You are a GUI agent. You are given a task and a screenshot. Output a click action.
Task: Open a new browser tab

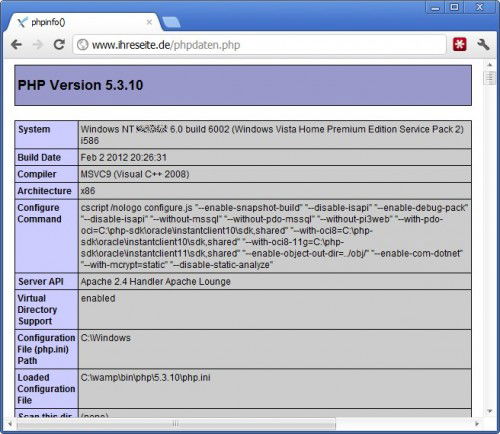[171, 22]
